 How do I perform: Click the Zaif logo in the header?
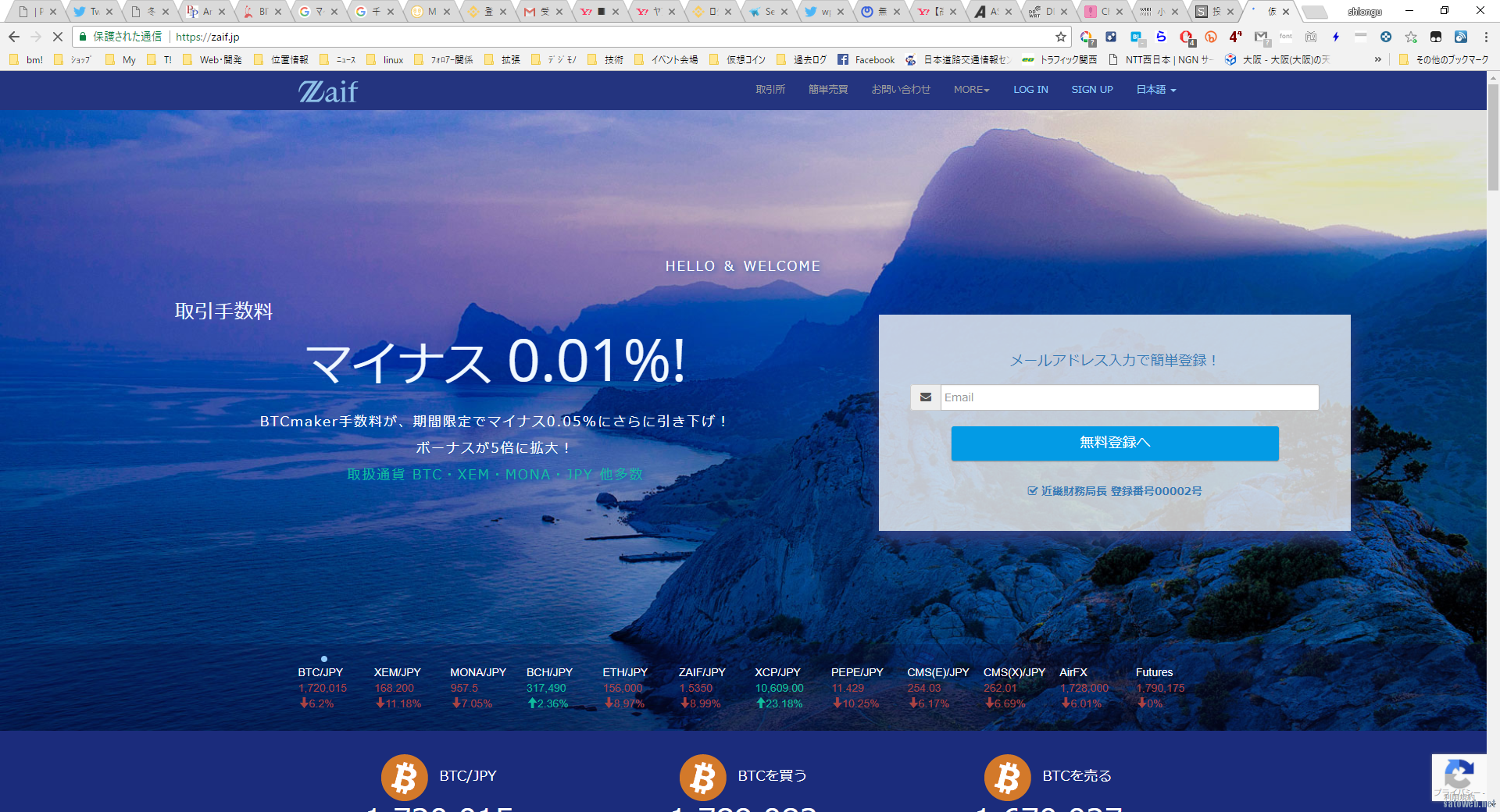[328, 91]
